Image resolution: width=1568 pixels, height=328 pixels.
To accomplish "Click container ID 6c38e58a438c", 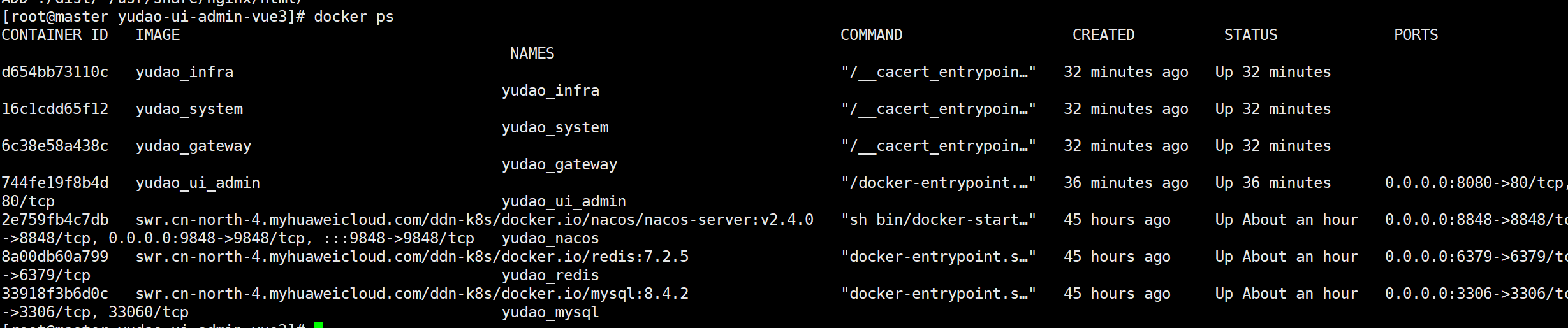I will 55,146.
